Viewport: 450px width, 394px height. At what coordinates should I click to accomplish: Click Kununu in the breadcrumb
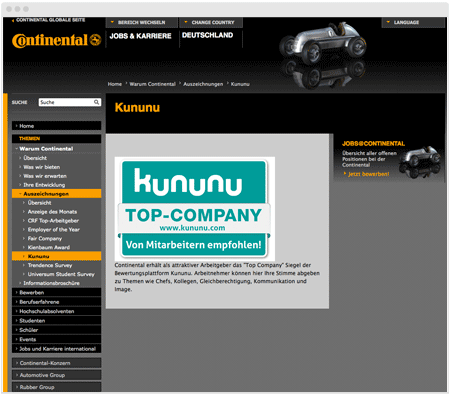240,84
